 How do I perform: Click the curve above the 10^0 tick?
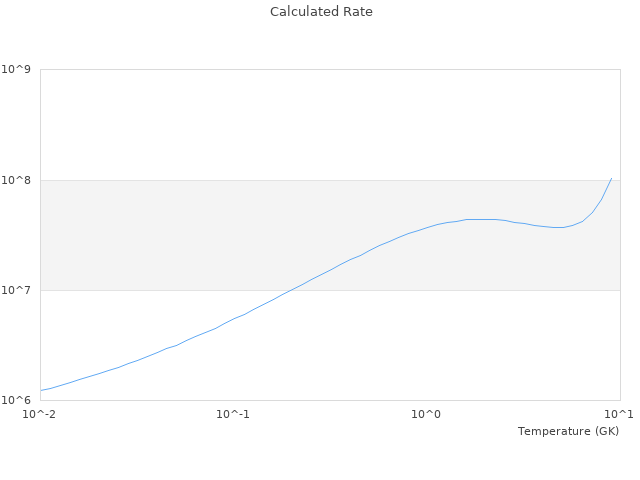click(427, 227)
